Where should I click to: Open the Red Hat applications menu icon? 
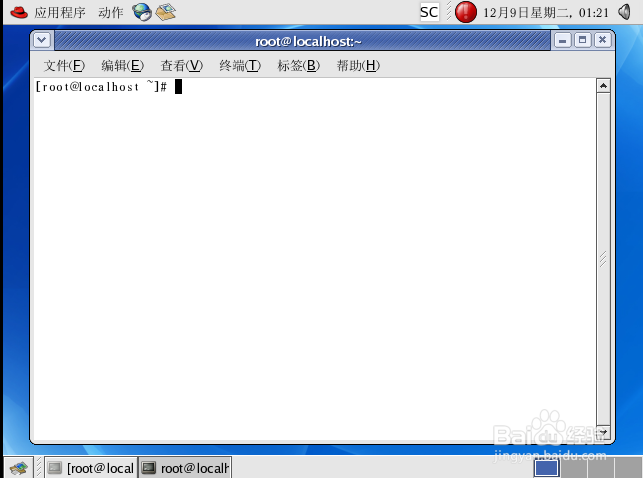coord(19,12)
